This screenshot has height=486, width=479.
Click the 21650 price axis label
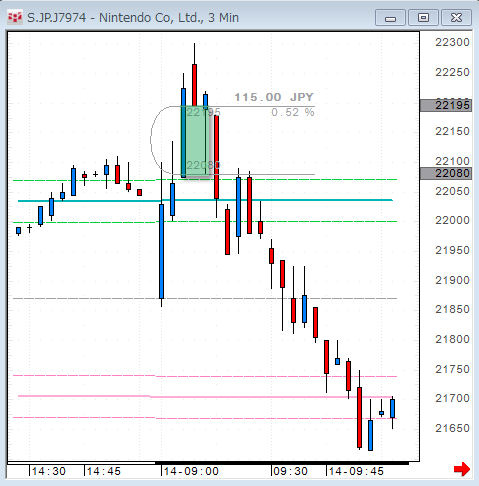(452, 428)
